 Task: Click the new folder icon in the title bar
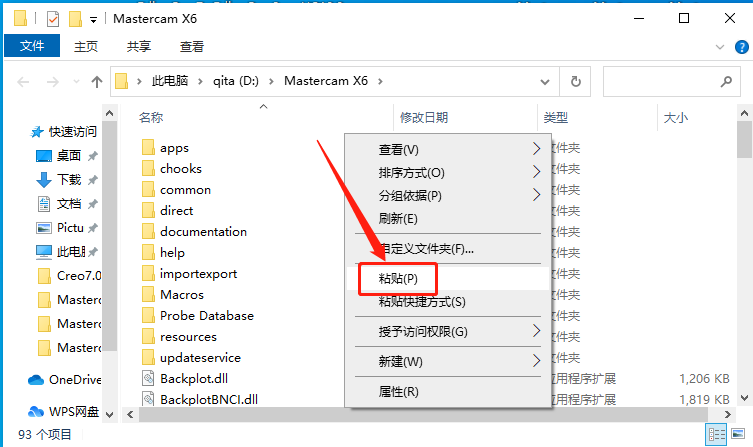[75, 19]
